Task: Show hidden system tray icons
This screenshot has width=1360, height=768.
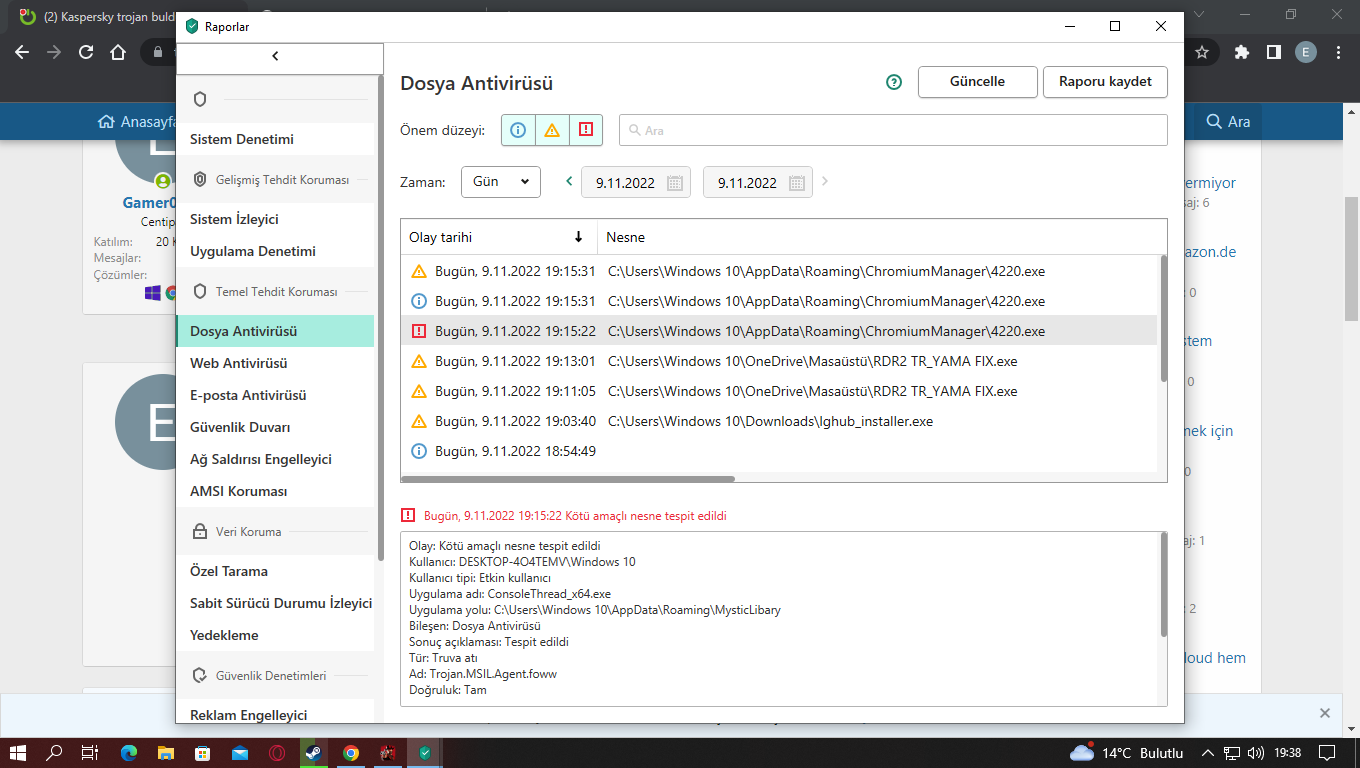Action: click(1207, 753)
